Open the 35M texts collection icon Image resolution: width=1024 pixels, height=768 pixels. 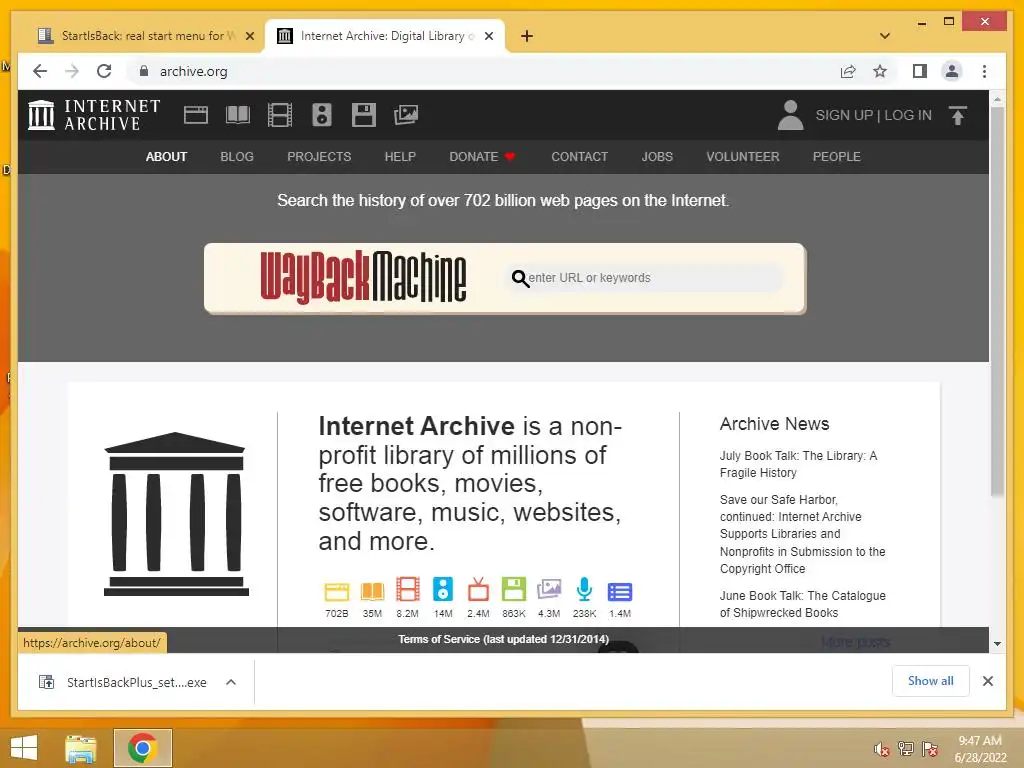tap(372, 592)
